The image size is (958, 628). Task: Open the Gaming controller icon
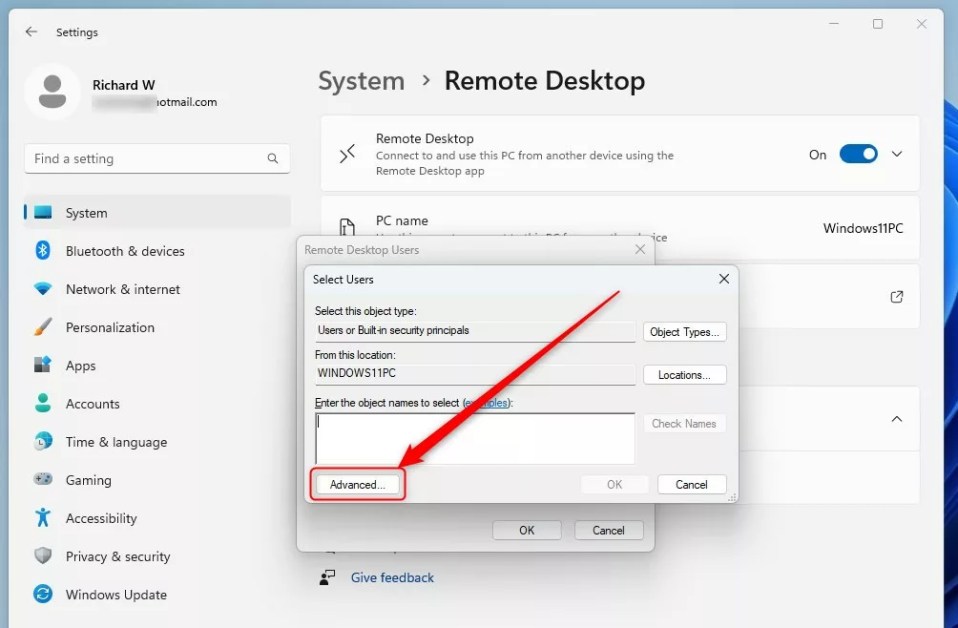pyautogui.click(x=41, y=480)
